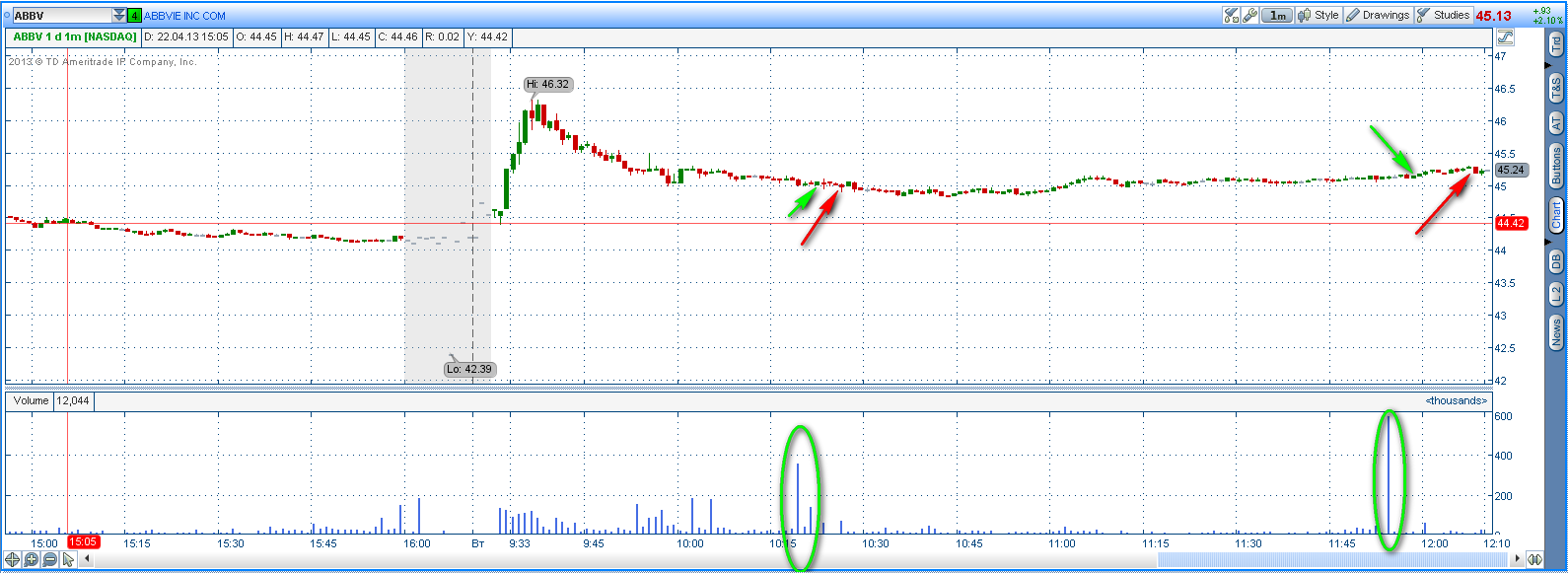
Task: Open the 1m timeframe selector
Action: (x=1277, y=15)
